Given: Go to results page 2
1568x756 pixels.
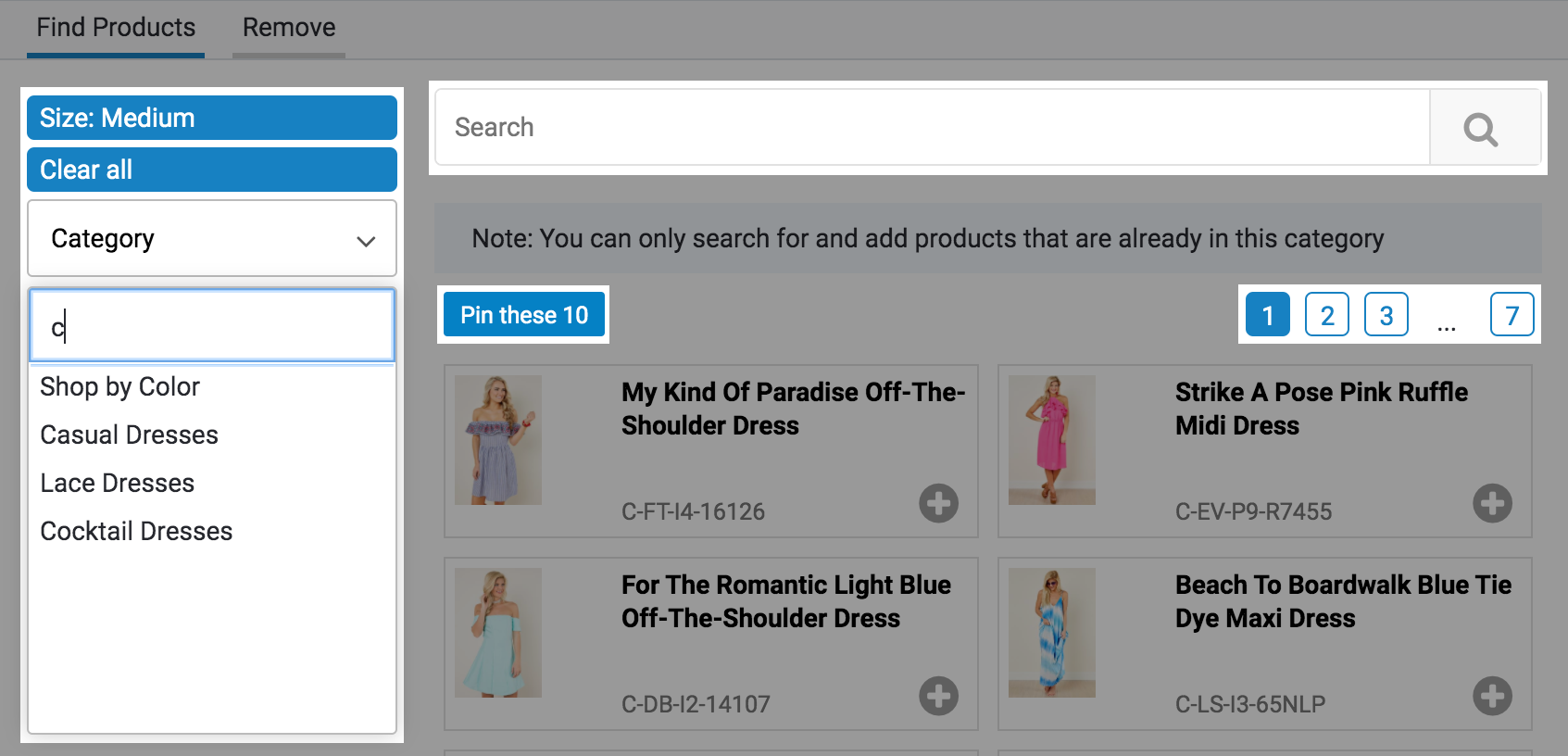Looking at the screenshot, I should [x=1326, y=315].
